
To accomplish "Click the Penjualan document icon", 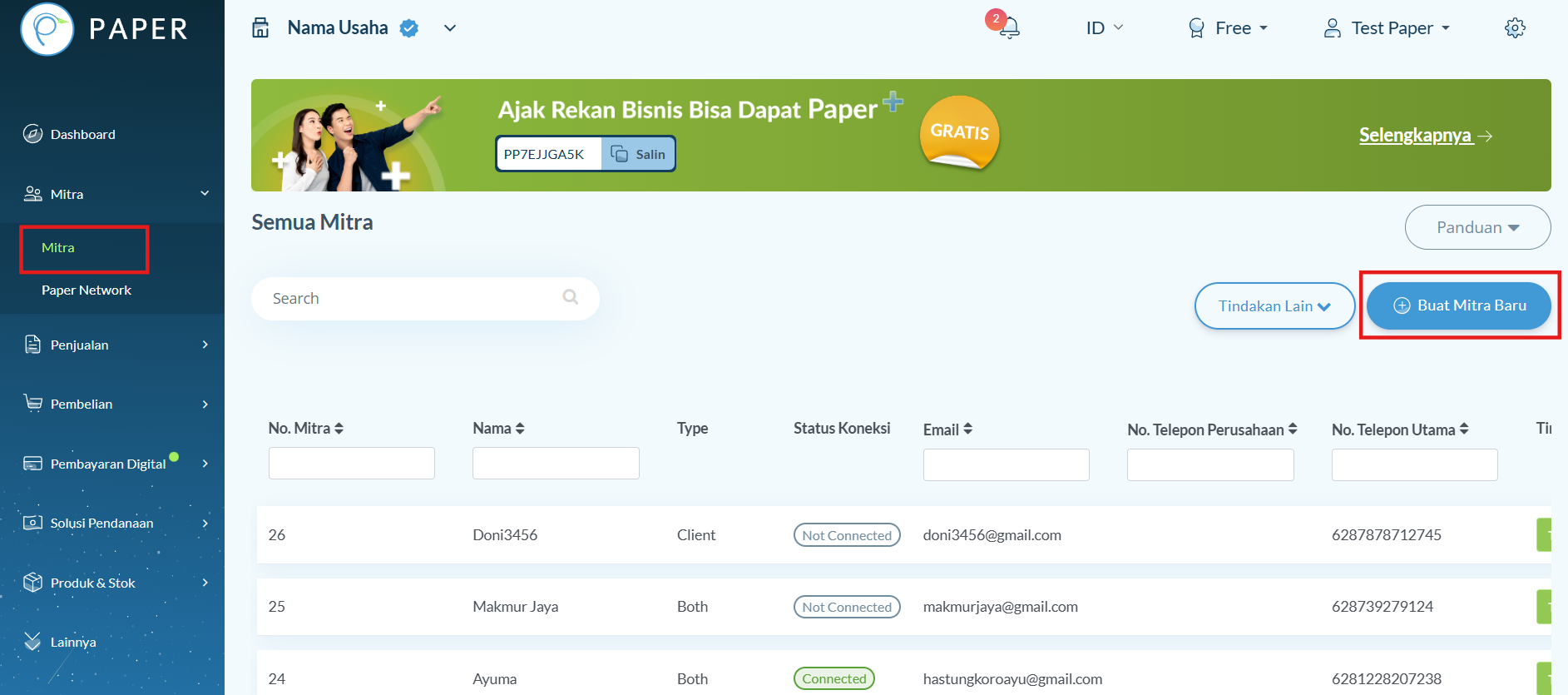I will tap(32, 345).
